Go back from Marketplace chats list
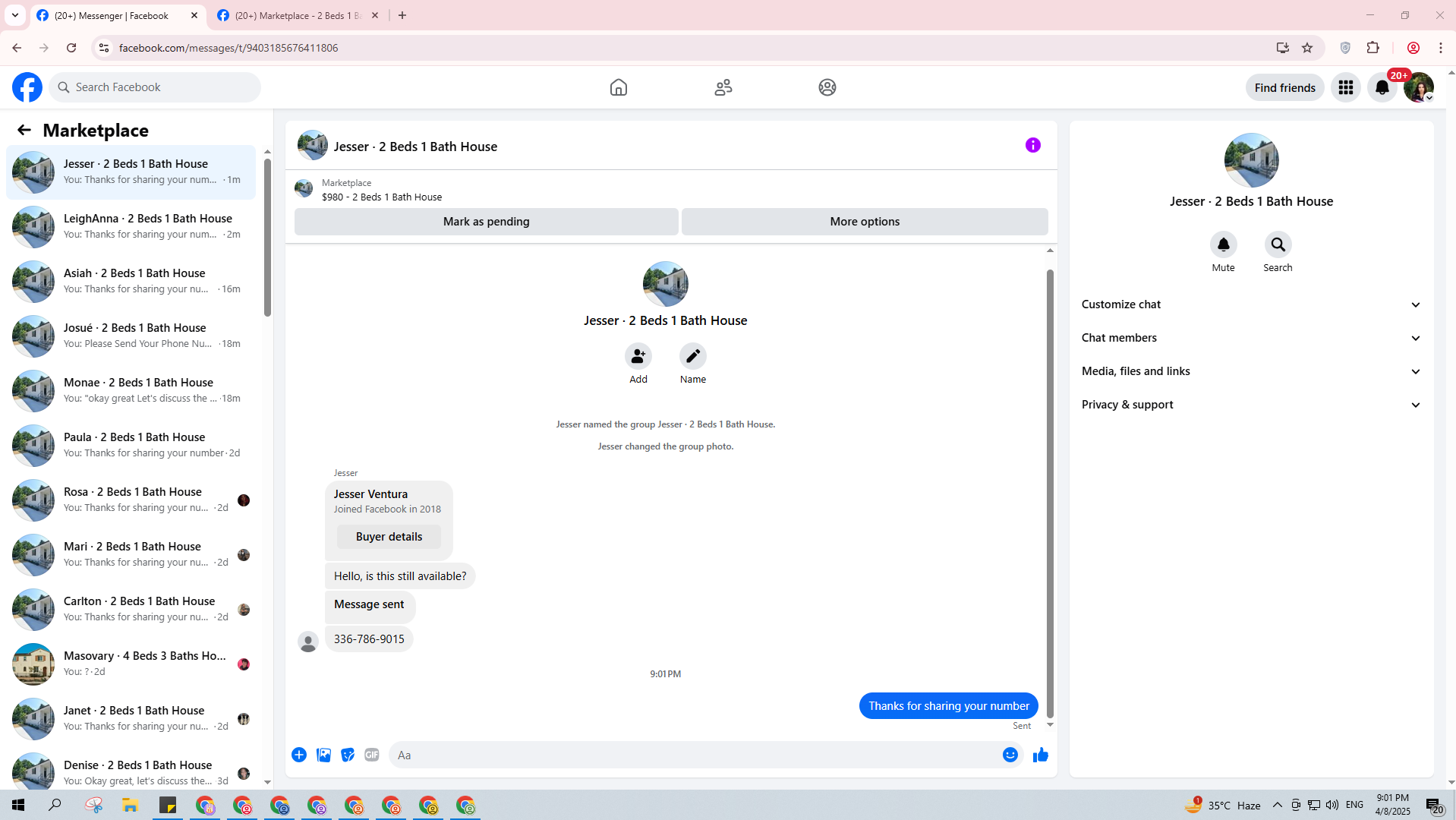 pyautogui.click(x=24, y=130)
